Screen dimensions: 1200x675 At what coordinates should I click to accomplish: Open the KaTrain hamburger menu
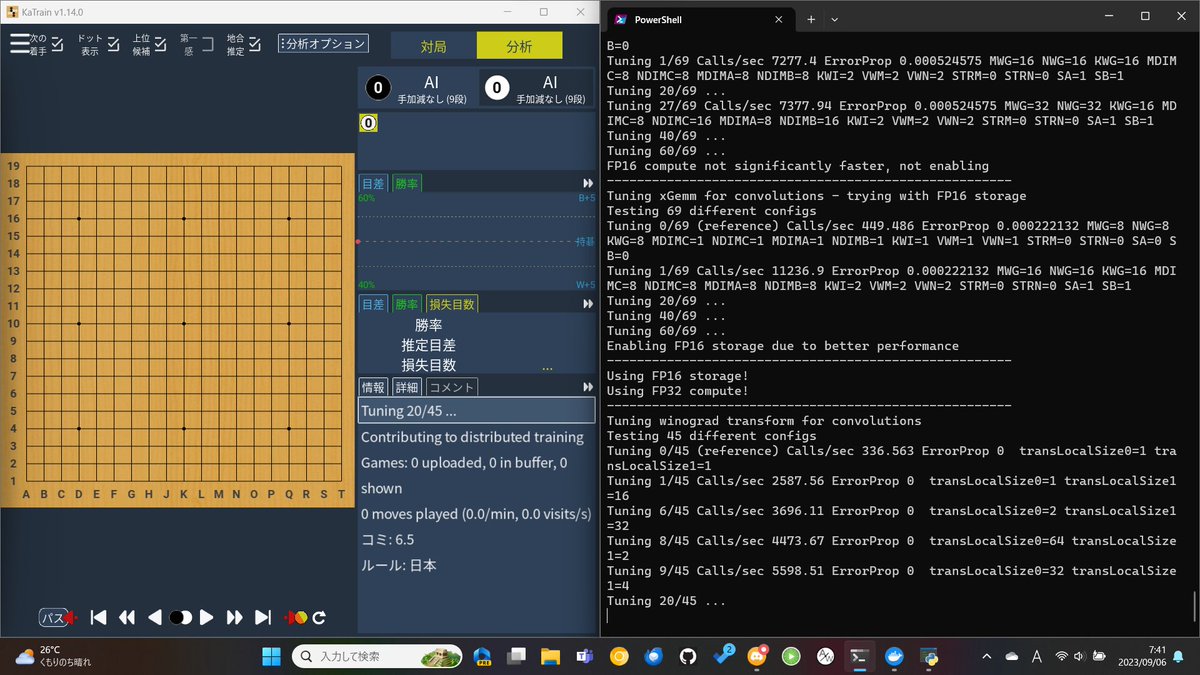pyautogui.click(x=19, y=44)
